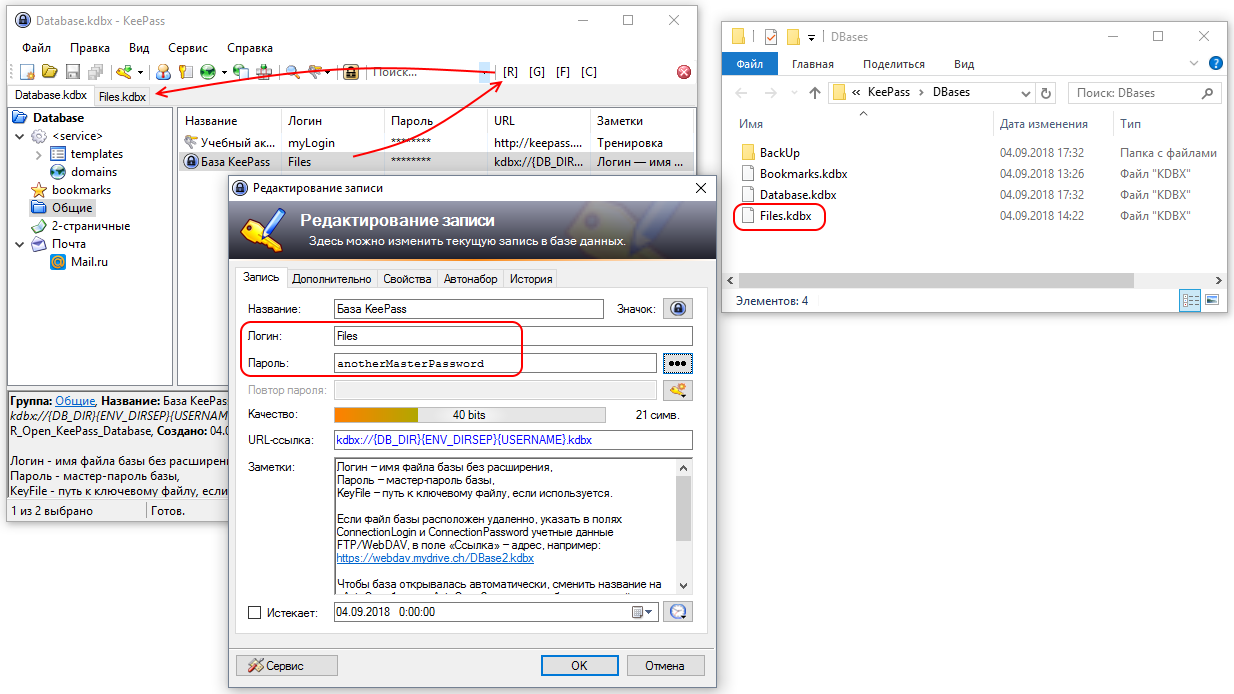Open the Файл menu in KeePass
Screen dimensions: 1234x694
36,47
